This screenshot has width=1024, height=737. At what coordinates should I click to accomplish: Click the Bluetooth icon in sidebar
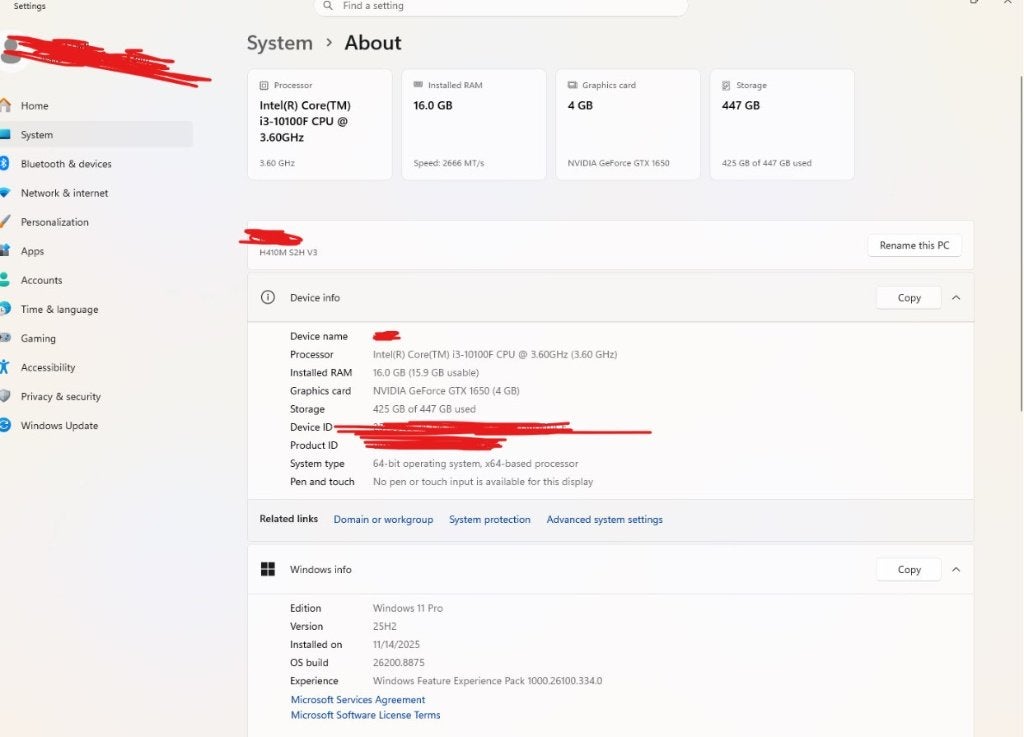point(4,163)
